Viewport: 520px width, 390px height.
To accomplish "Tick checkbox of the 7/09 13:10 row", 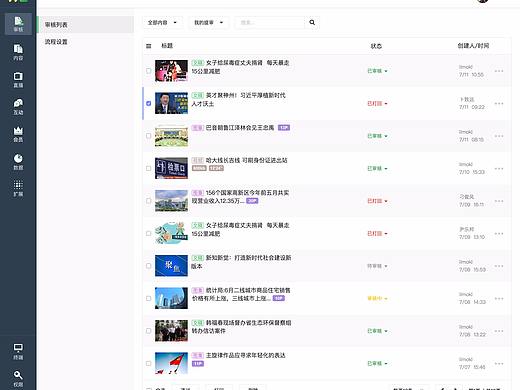I will pyautogui.click(x=149, y=233).
